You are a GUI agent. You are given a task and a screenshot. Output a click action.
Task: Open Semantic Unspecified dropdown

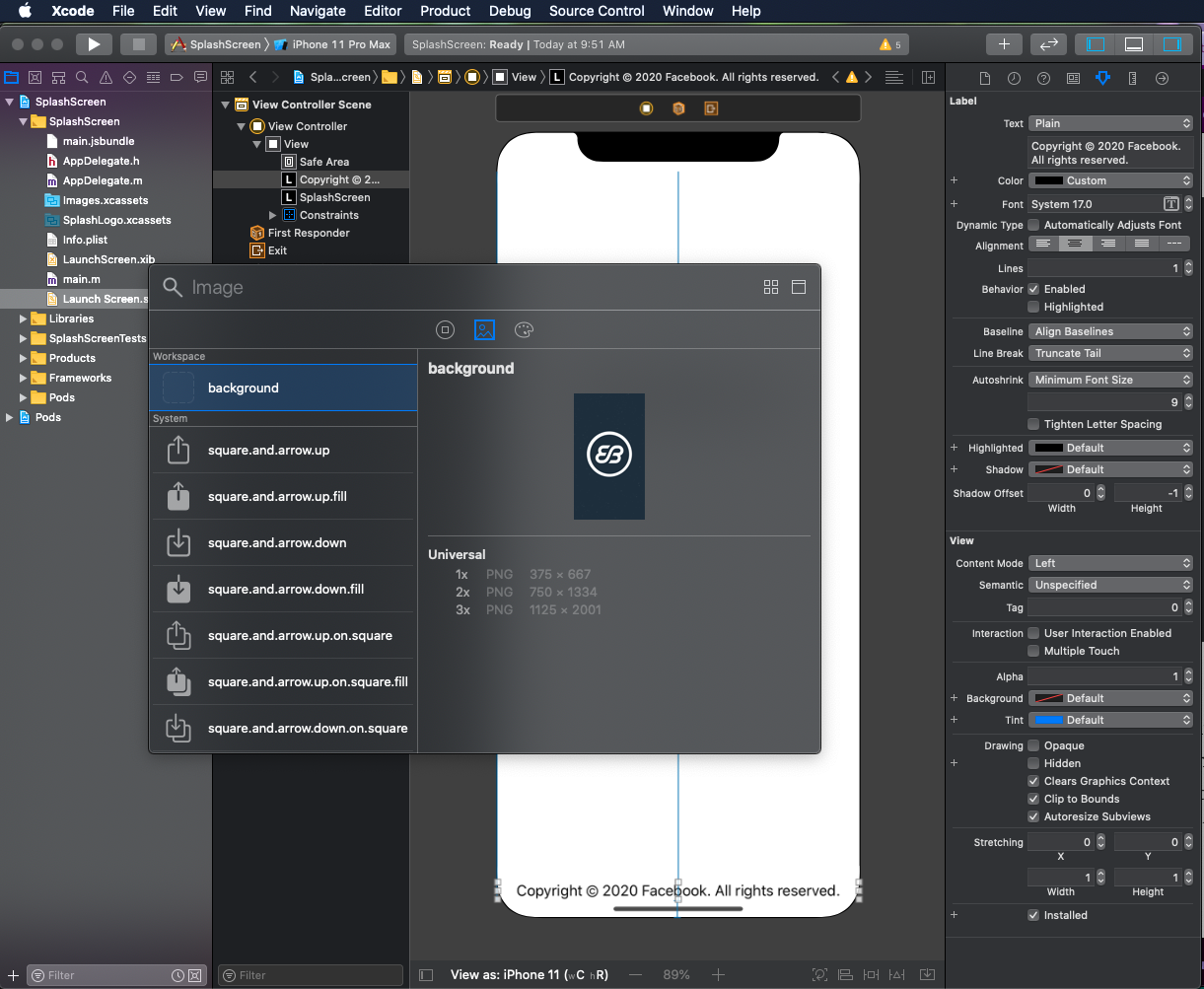tap(1110, 585)
